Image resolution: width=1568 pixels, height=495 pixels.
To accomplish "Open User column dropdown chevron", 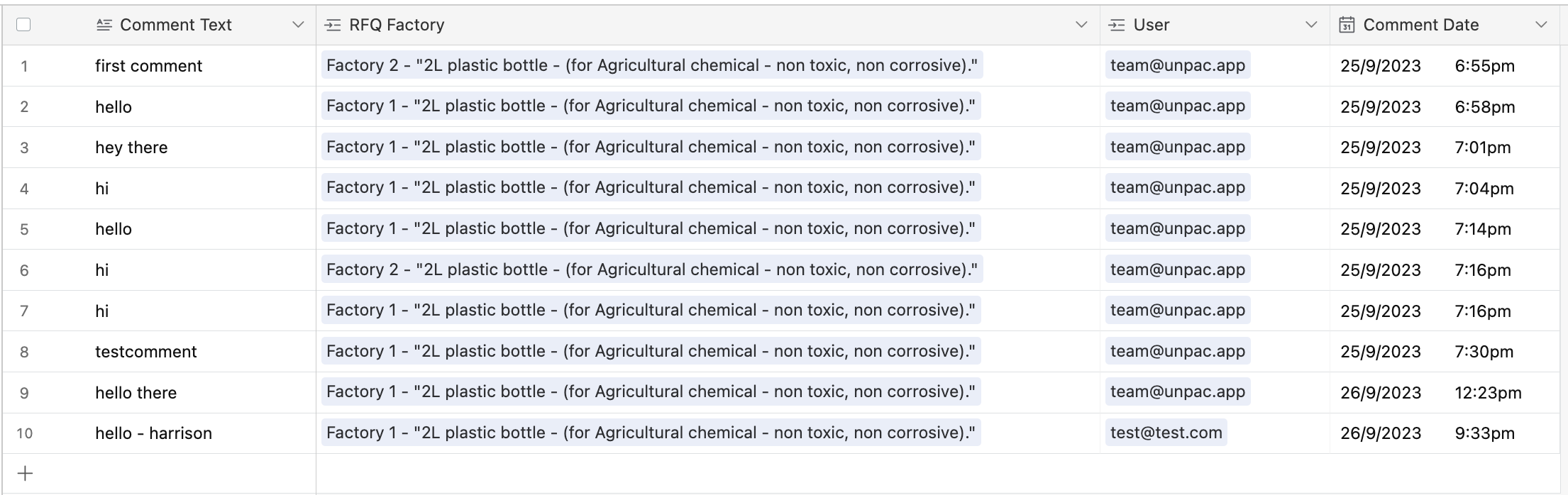I will 1311,25.
